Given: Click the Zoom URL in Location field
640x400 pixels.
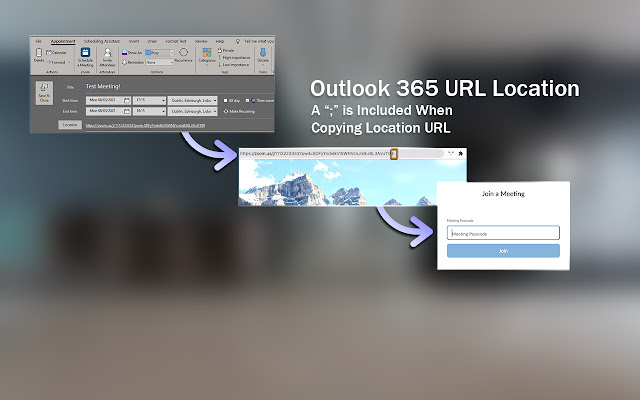Looking at the screenshot, I should (145, 126).
